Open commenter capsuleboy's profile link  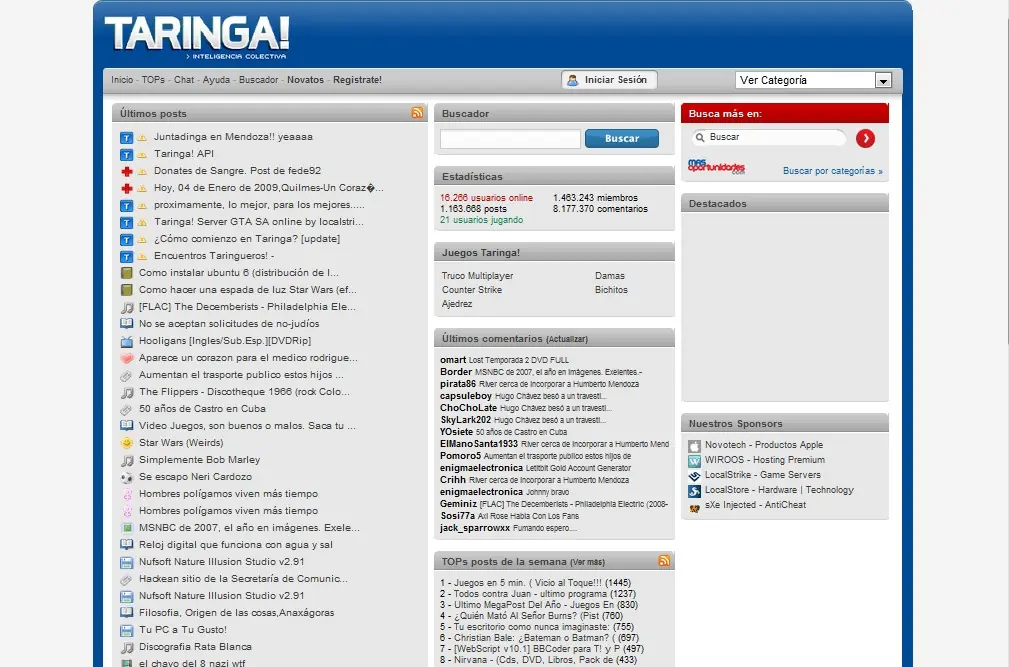click(x=466, y=396)
